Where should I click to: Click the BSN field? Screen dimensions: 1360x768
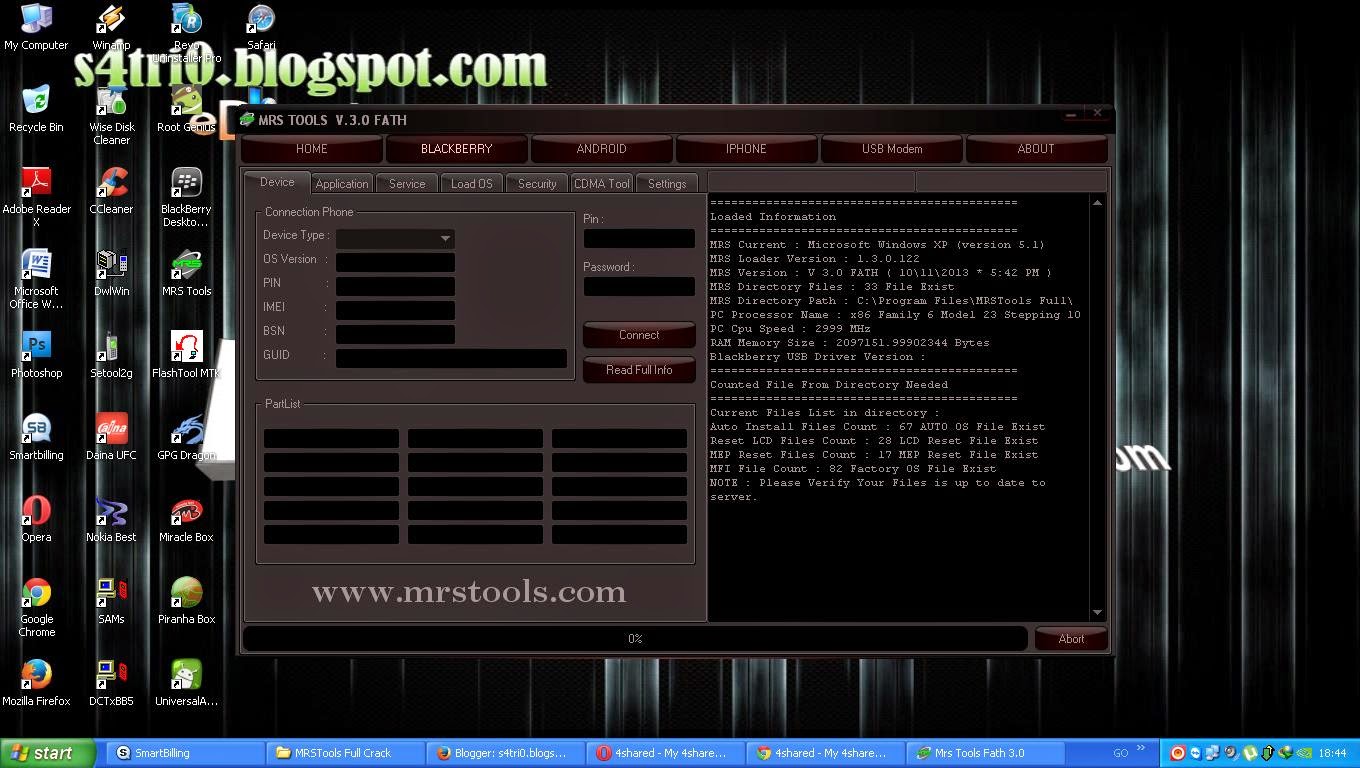[x=395, y=334]
